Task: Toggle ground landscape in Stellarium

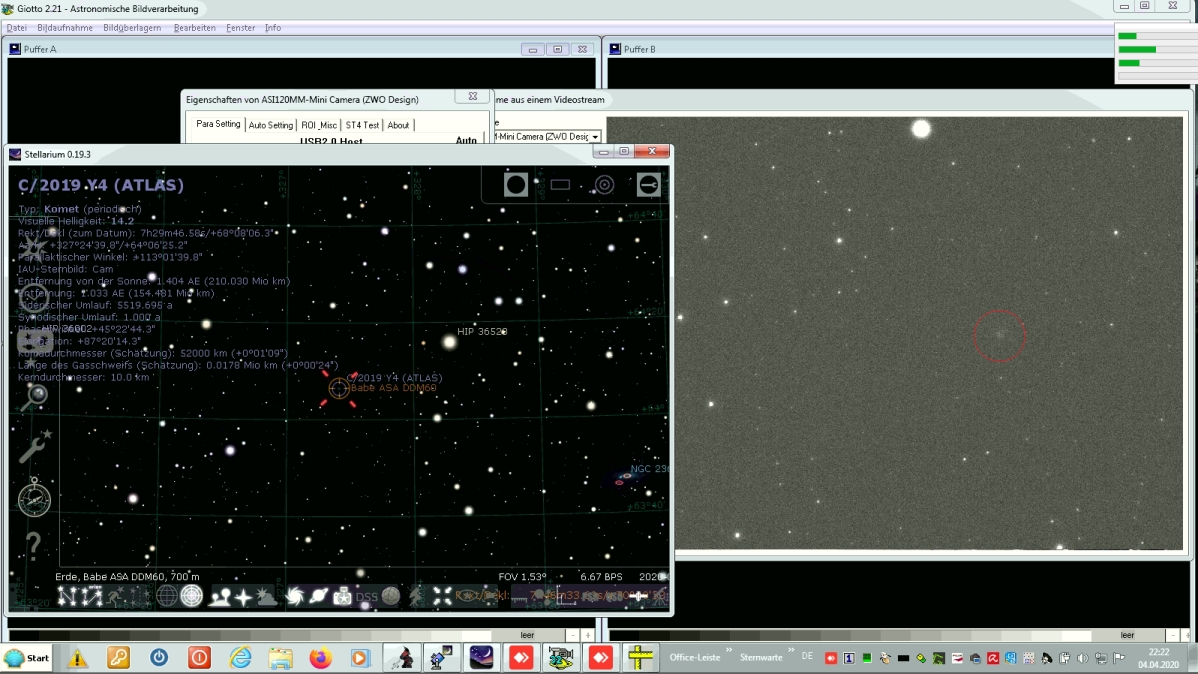Action: click(x=218, y=597)
